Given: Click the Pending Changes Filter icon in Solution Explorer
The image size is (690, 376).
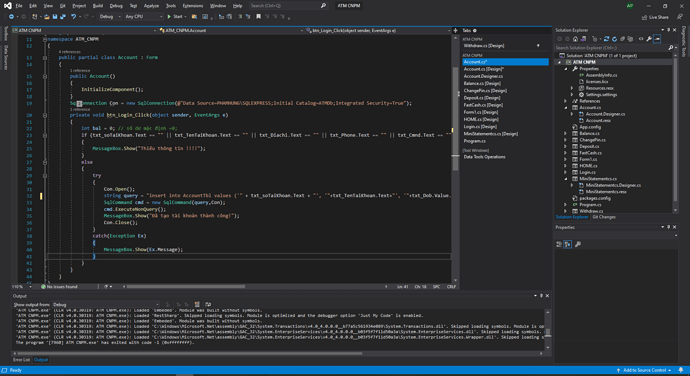Looking at the screenshot, I should 595,39.
